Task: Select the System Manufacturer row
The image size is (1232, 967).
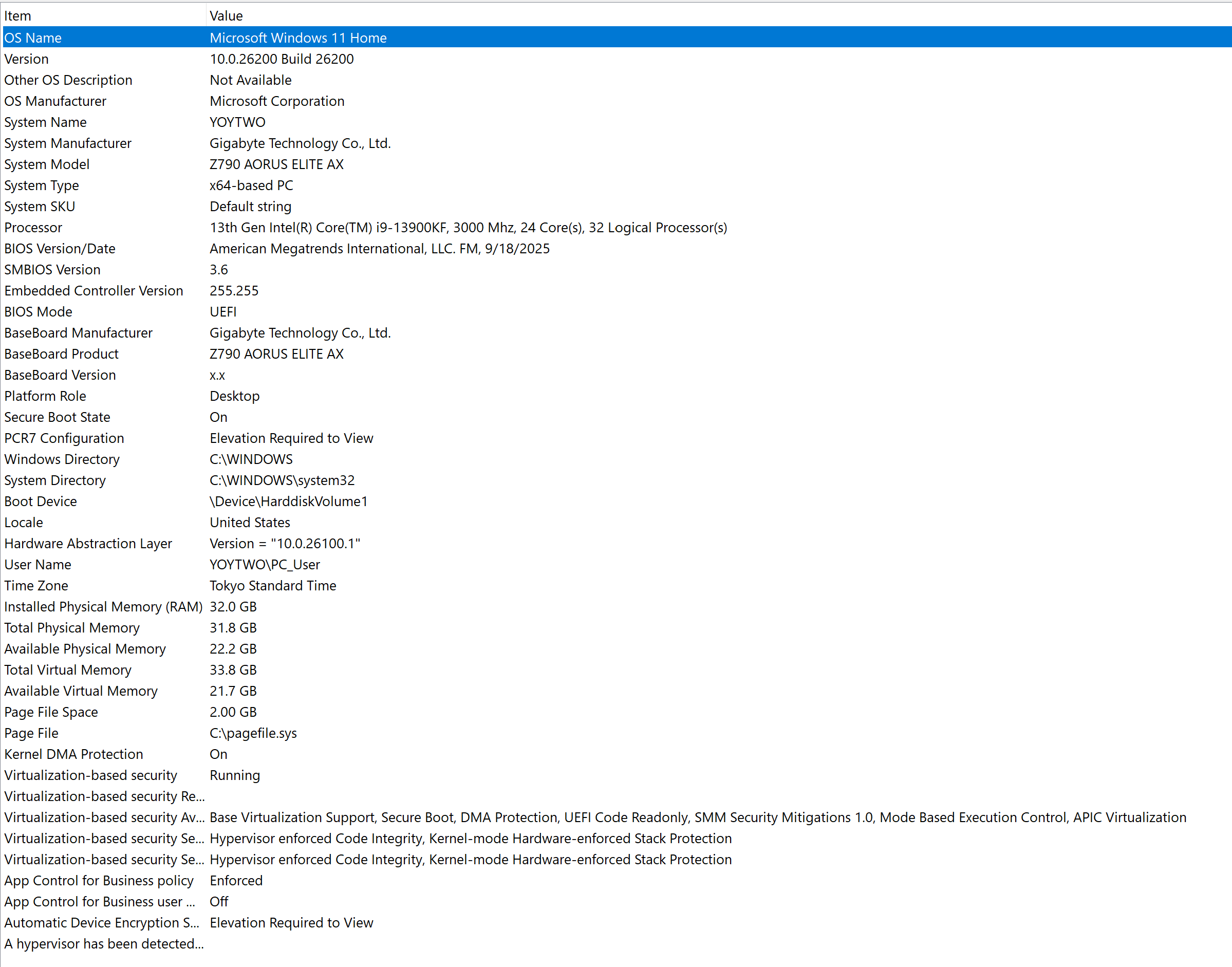Action: (67, 143)
